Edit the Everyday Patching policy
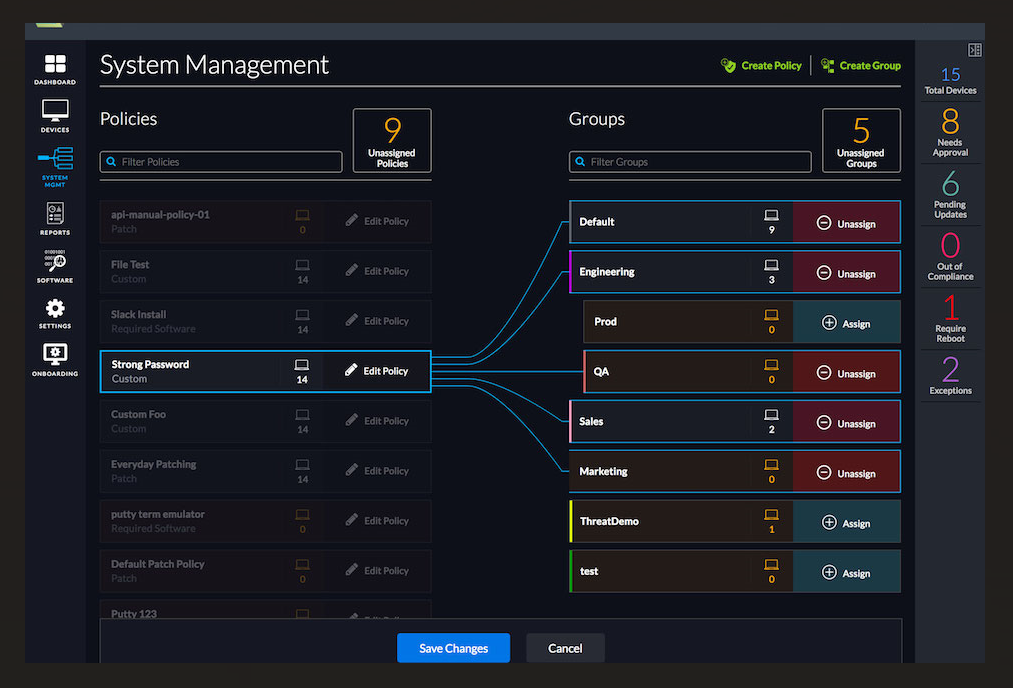Viewport: 1013px width, 688px height. click(377, 471)
